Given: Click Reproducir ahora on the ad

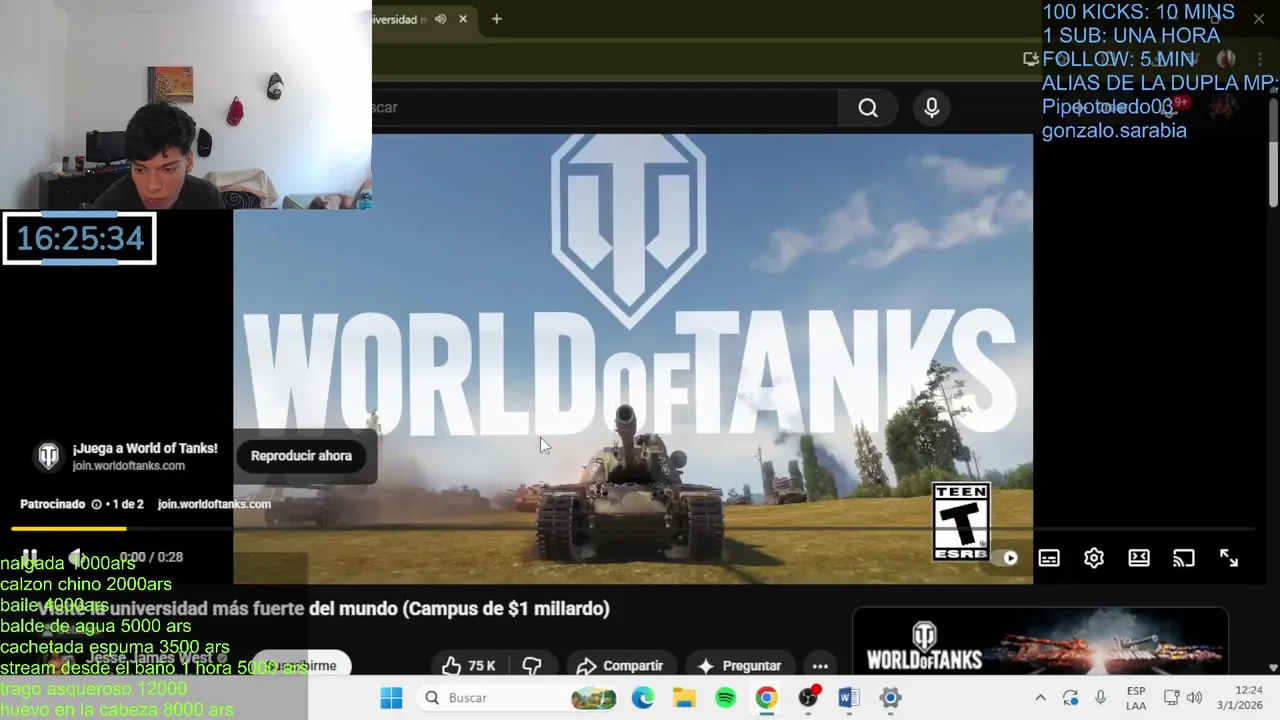Looking at the screenshot, I should click(x=301, y=456).
